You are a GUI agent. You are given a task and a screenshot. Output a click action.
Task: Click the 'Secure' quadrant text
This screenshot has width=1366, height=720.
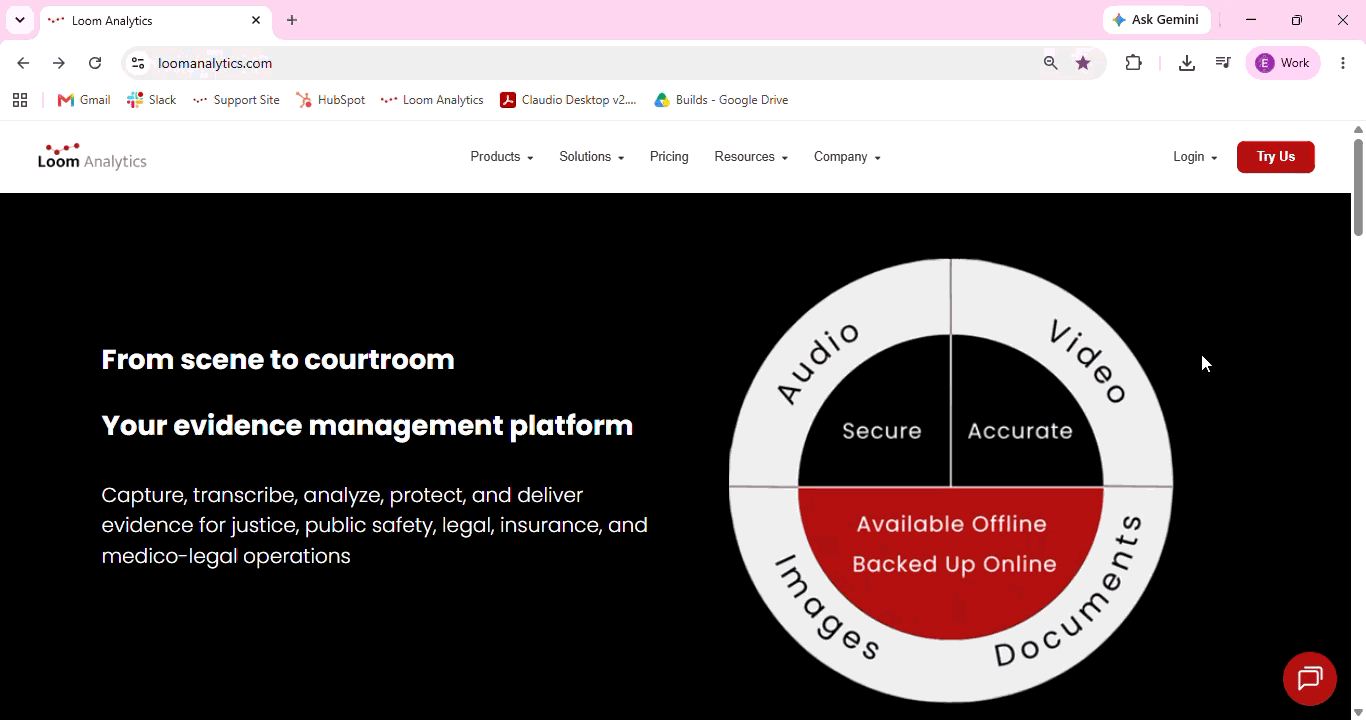(881, 431)
